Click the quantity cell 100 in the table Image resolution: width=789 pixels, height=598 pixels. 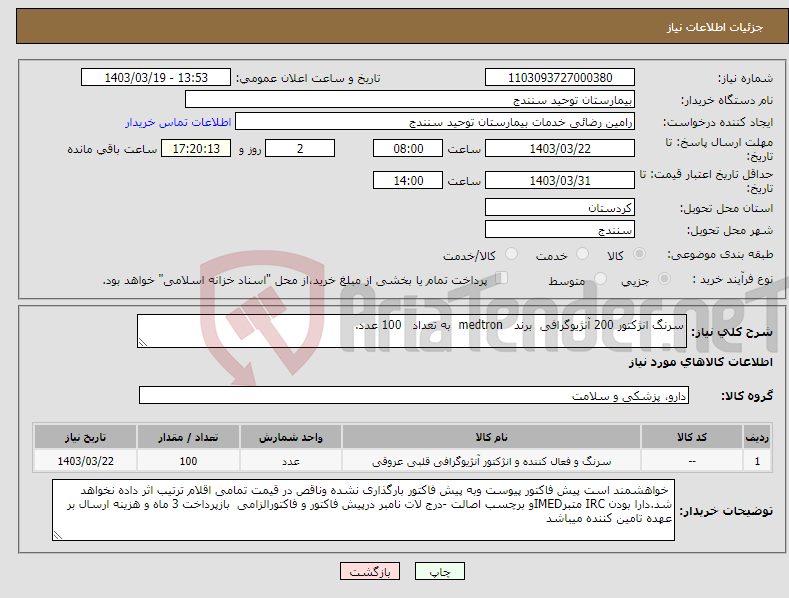[188, 461]
